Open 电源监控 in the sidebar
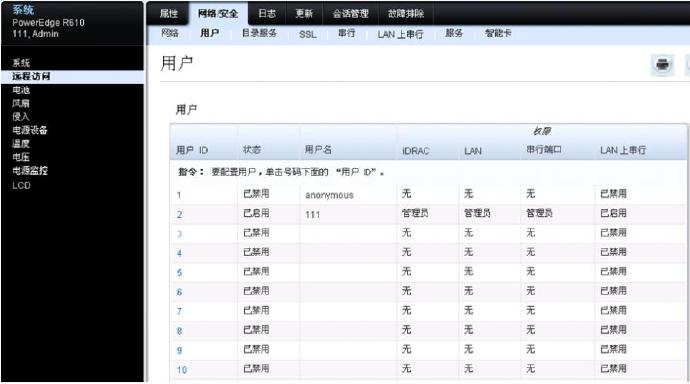690x384 pixels. pyautogui.click(x=30, y=170)
